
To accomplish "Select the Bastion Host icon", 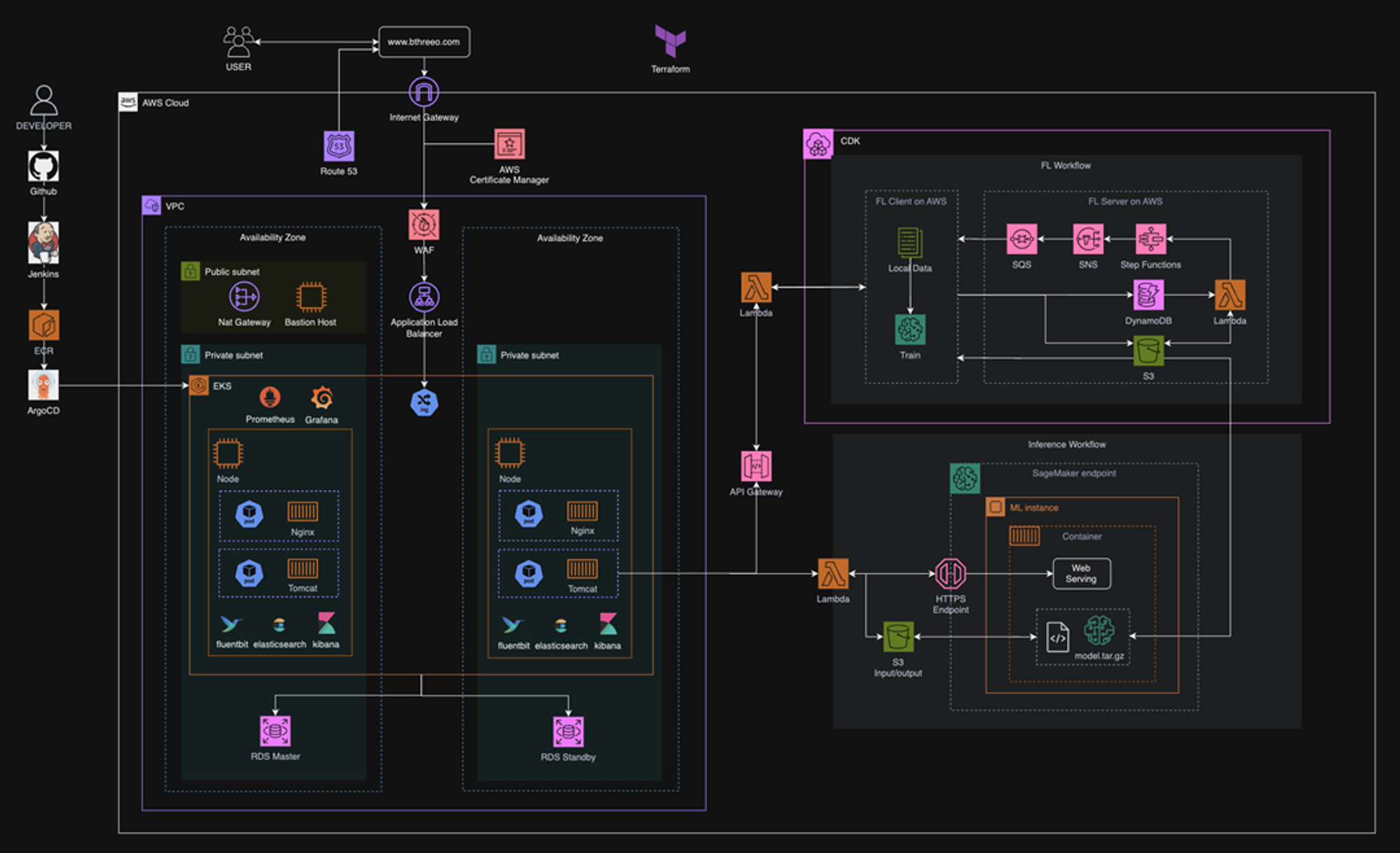I will tap(311, 297).
